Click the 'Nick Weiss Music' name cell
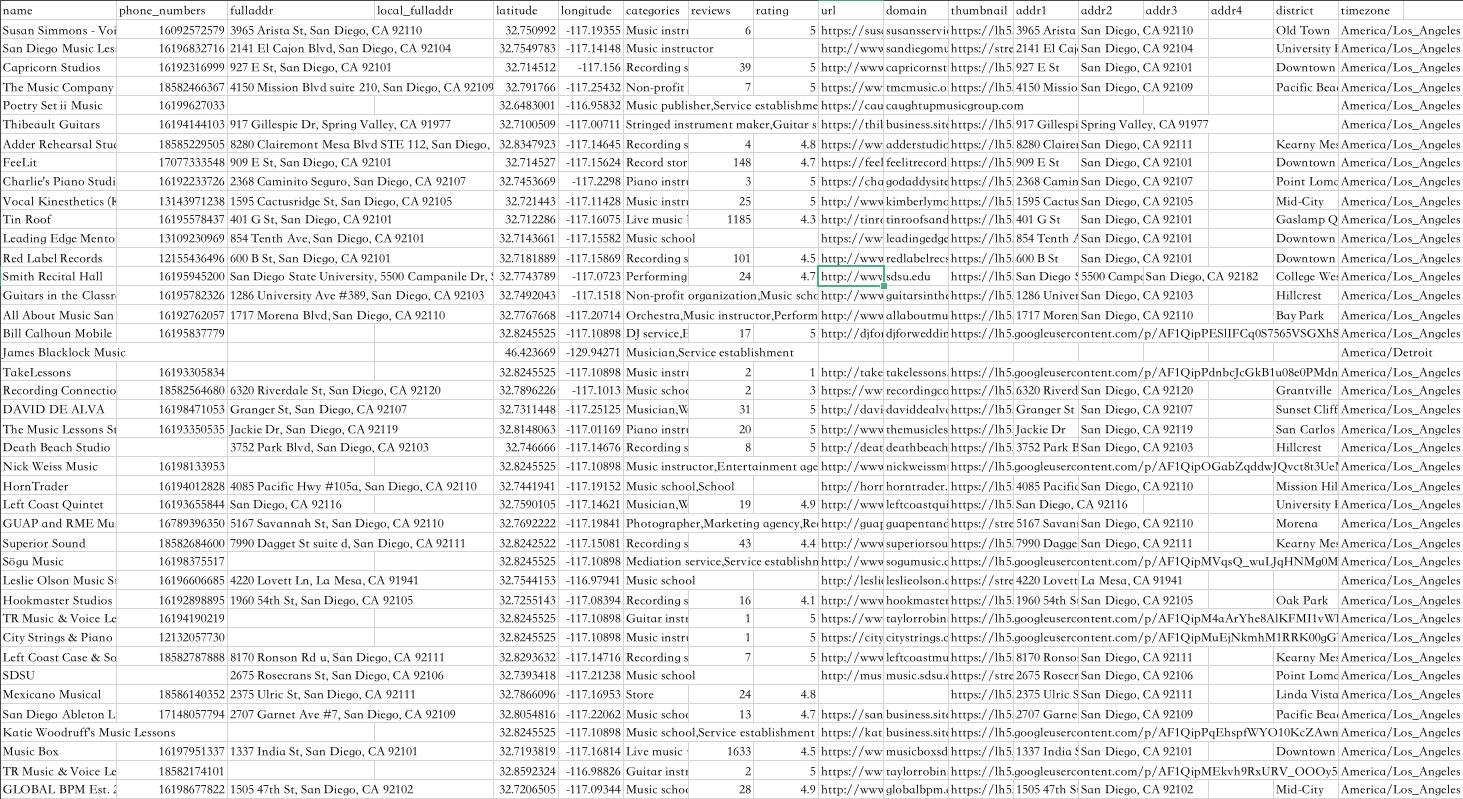The width and height of the screenshot is (1463, 799). [x=58, y=466]
